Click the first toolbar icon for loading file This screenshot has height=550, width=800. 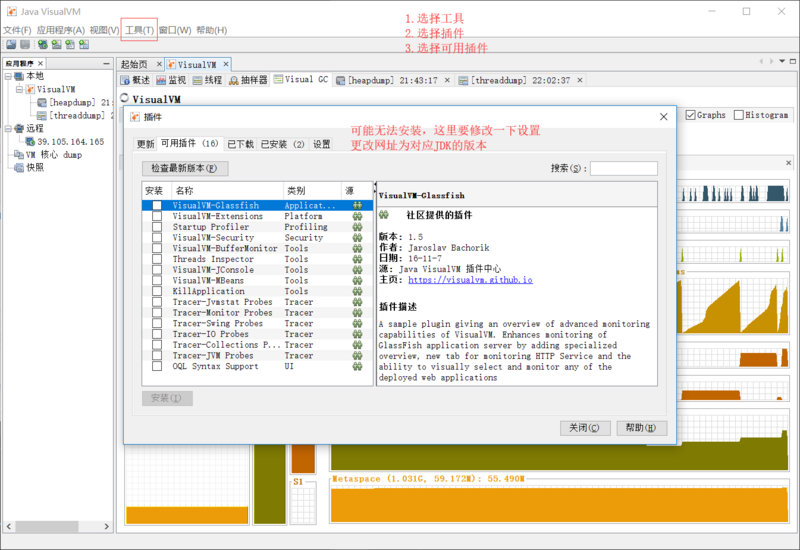[x=11, y=44]
